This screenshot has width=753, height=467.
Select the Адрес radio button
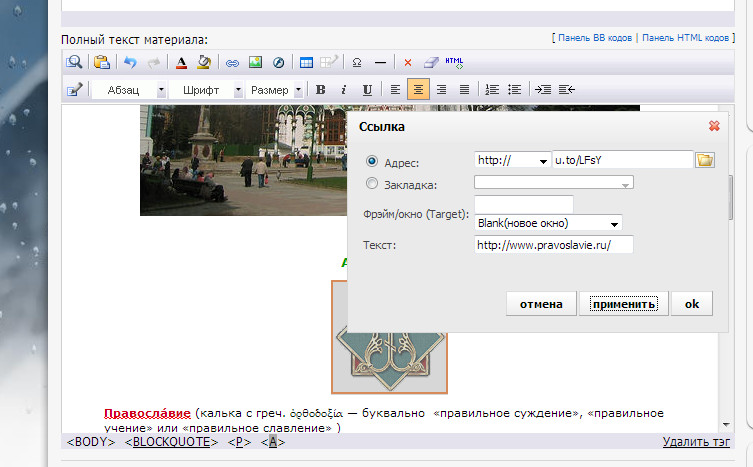(373, 161)
